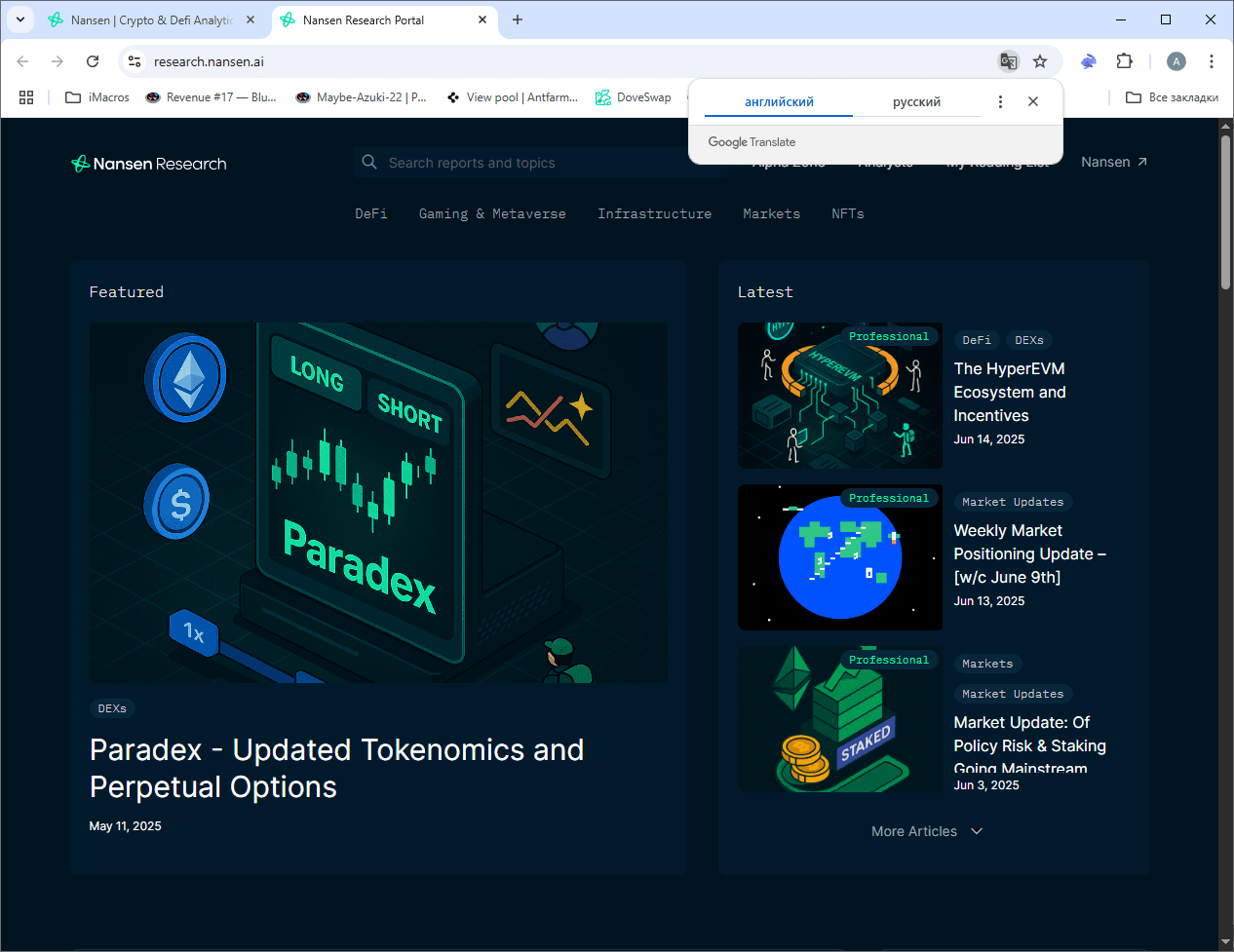
Task: Open the Markets category menu
Action: (x=771, y=213)
